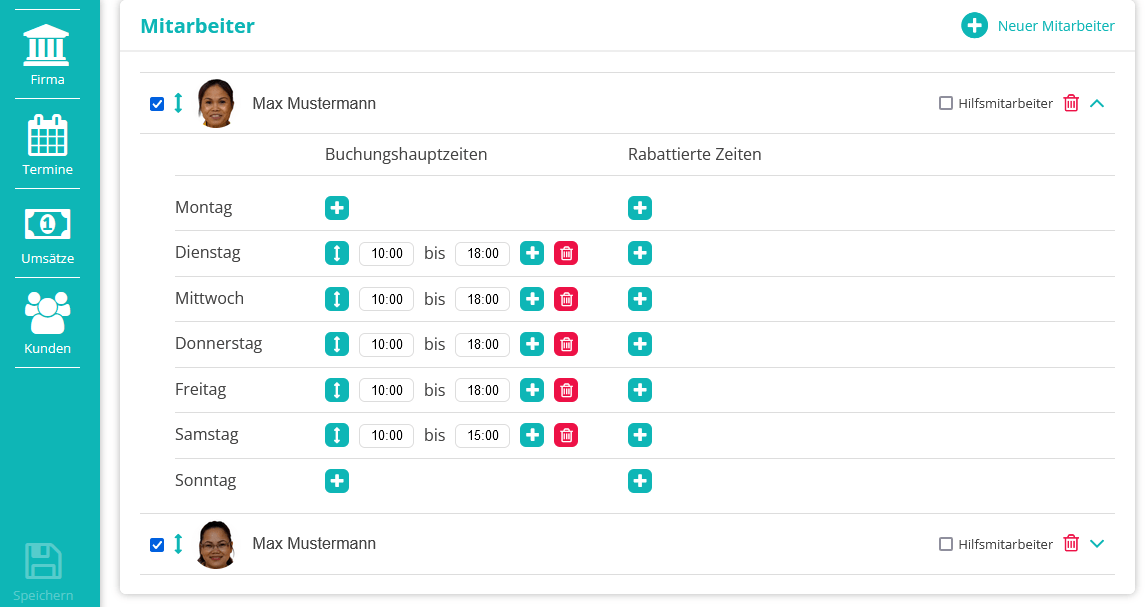Open the Firma section in sidebar
The height and width of the screenshot is (607, 1146).
[47, 55]
